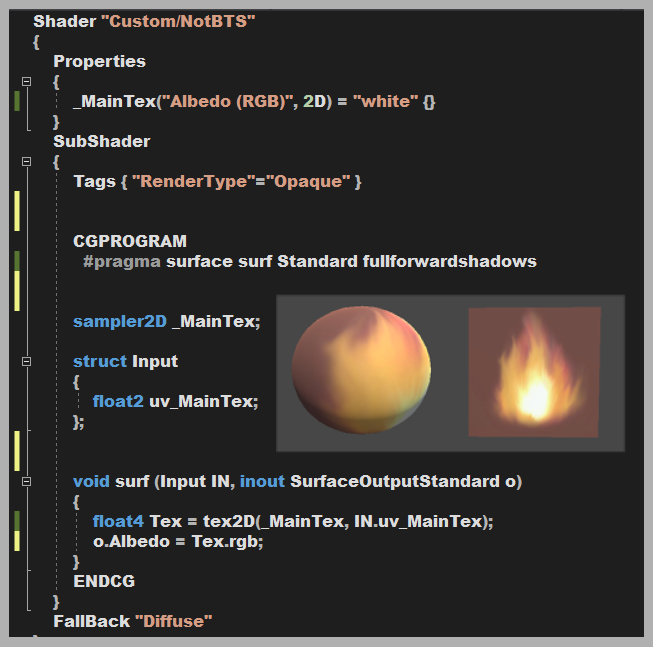Click the fullforwardshadows word

(449, 261)
